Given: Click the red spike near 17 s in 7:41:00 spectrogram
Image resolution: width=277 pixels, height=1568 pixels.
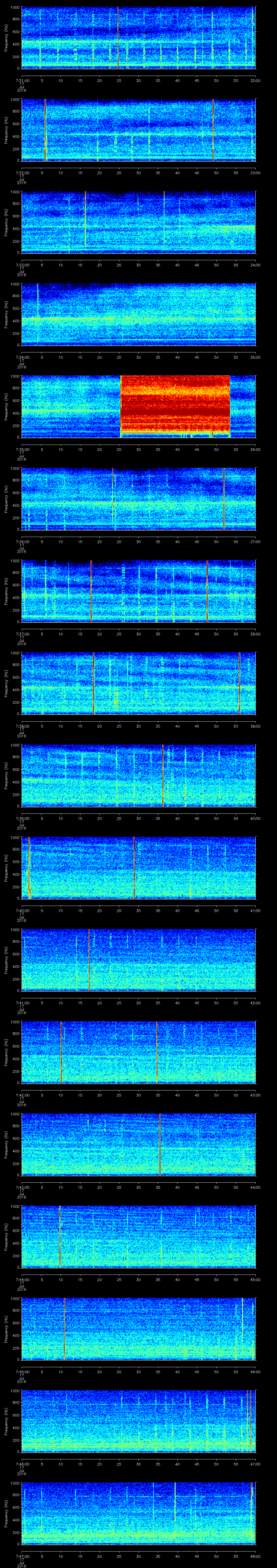Looking at the screenshot, I should tap(89, 959).
